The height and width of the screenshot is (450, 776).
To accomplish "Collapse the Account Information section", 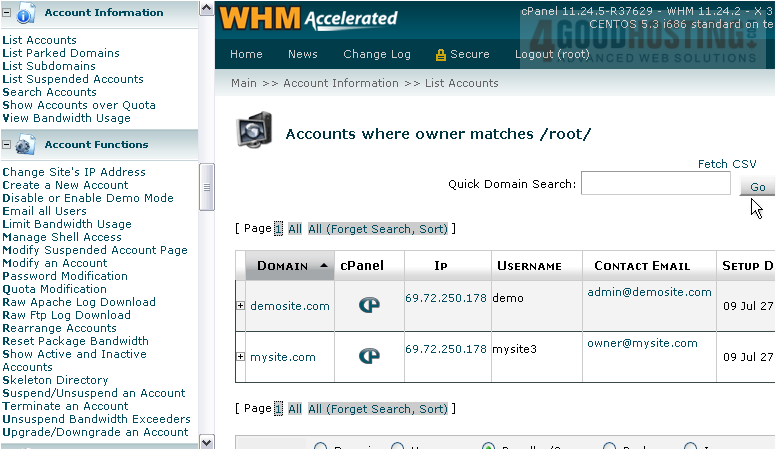I will [x=7, y=13].
